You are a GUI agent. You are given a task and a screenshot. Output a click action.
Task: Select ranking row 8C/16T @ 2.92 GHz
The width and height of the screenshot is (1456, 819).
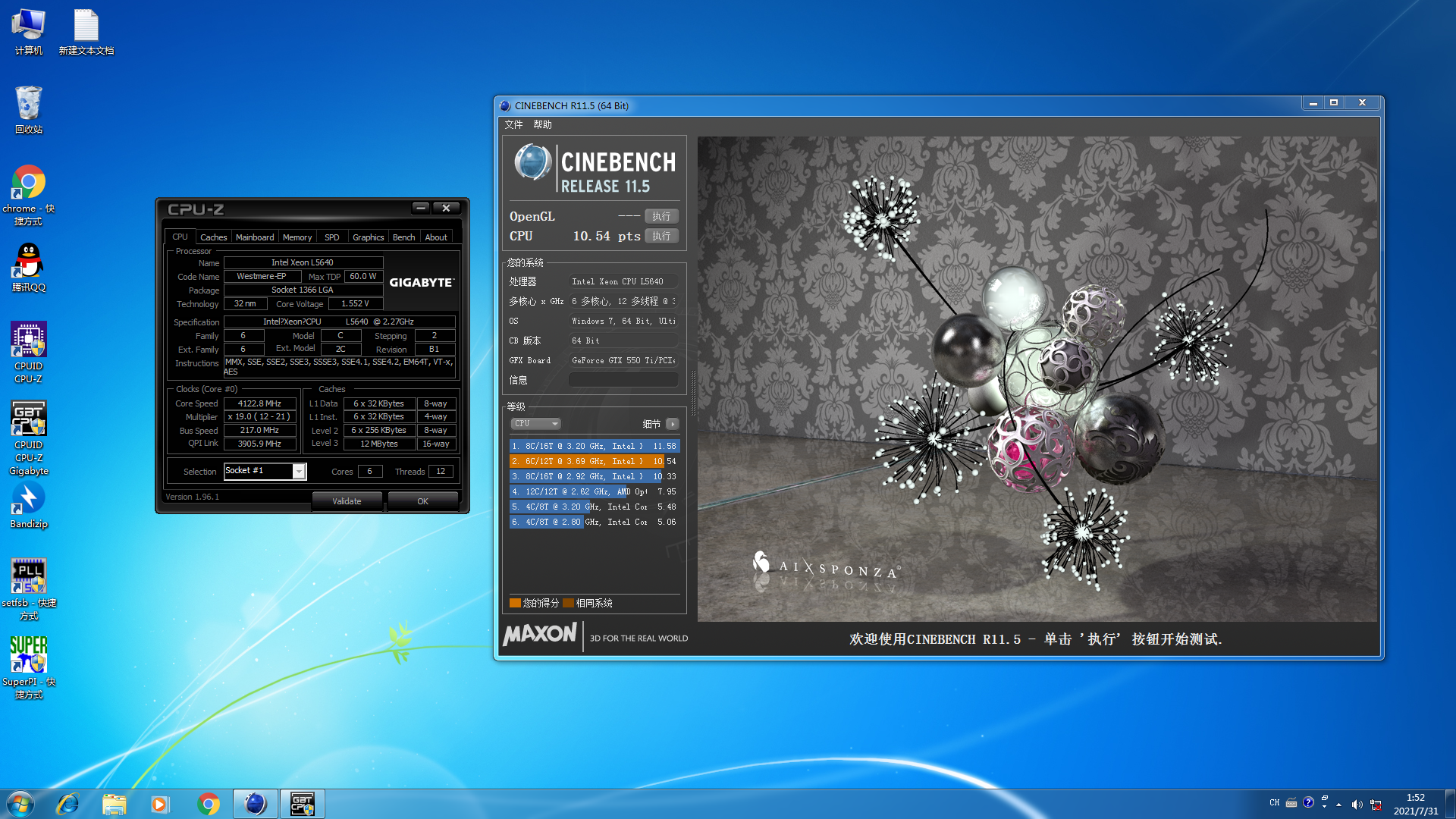pos(595,476)
